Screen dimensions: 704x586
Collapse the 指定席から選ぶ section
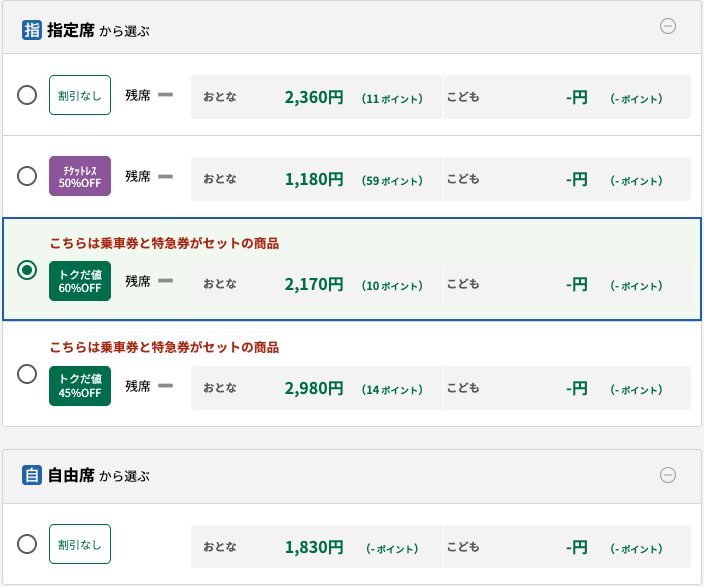(668, 27)
